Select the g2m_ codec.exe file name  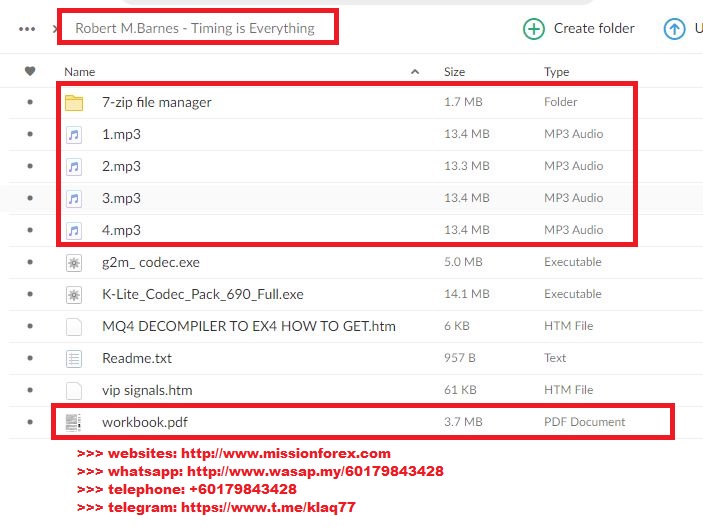pos(151,262)
